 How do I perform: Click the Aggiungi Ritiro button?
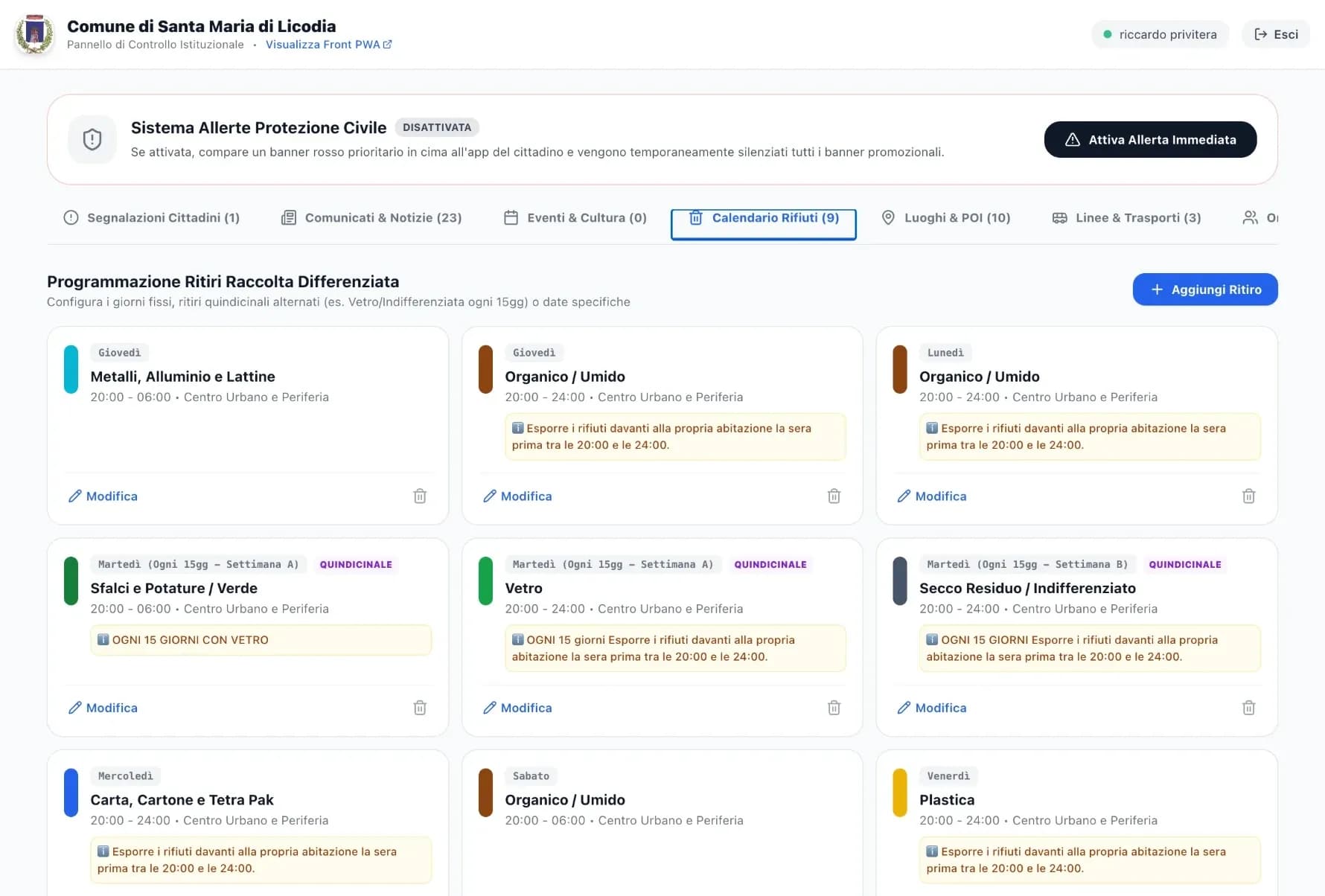(x=1205, y=289)
